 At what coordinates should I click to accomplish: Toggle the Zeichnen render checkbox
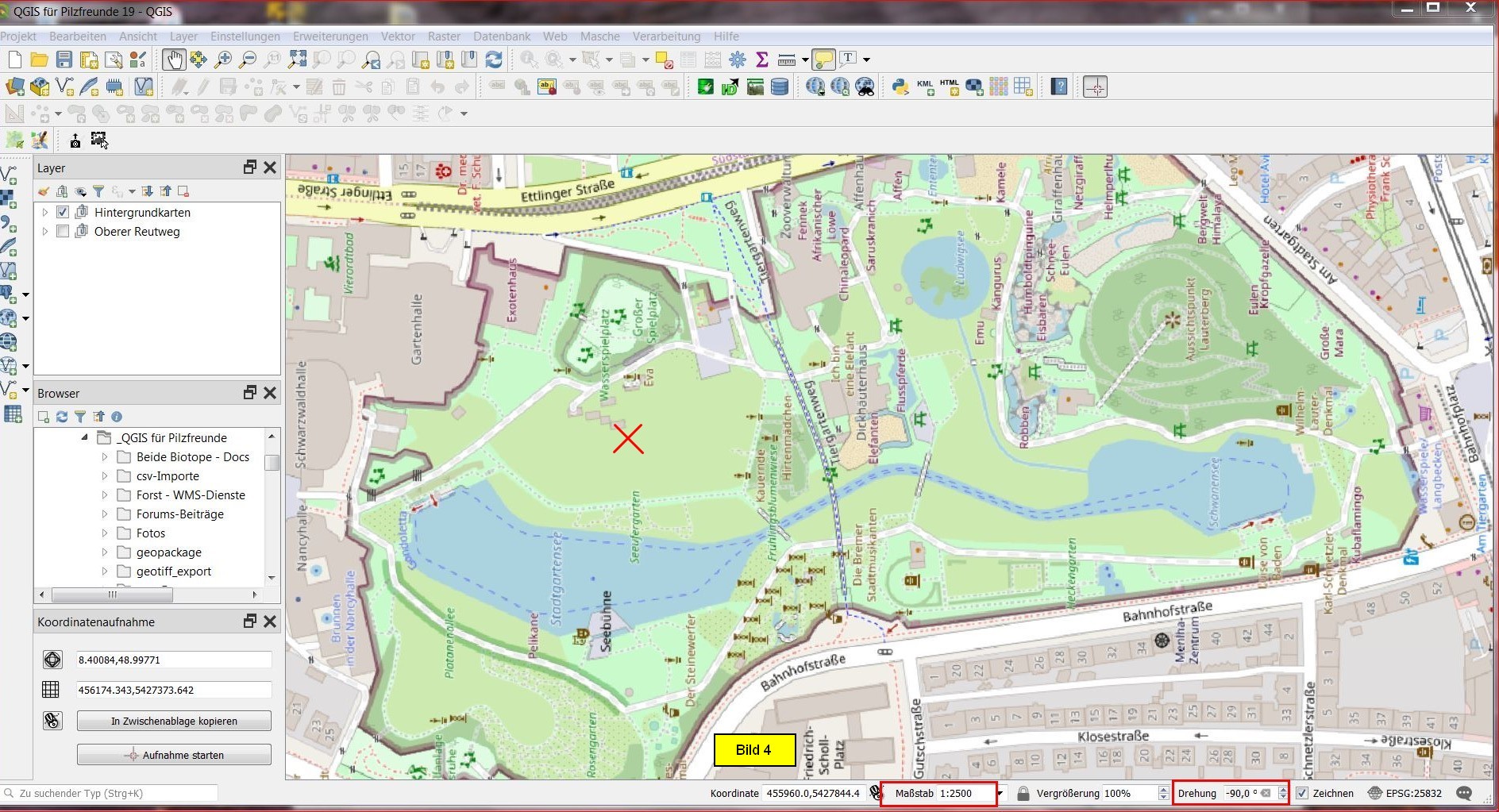(x=1302, y=793)
